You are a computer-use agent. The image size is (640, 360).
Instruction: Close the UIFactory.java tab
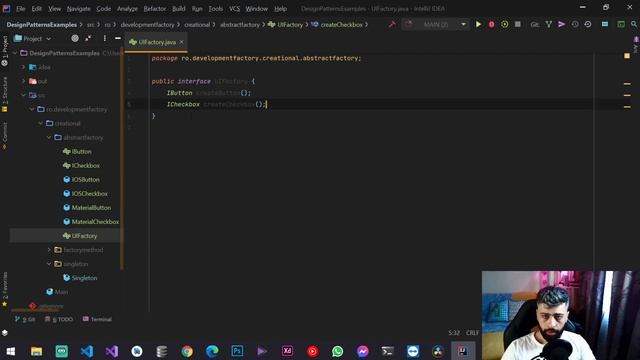tap(182, 42)
